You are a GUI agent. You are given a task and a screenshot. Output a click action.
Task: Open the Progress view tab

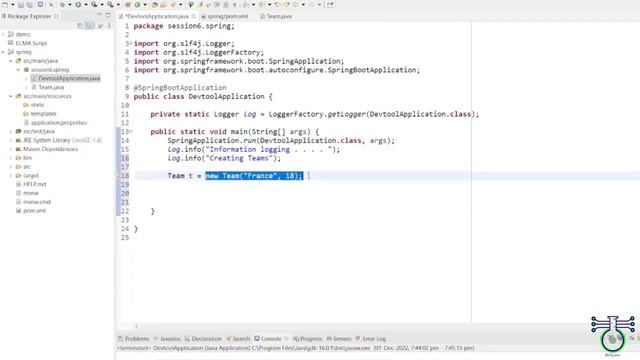308,339
